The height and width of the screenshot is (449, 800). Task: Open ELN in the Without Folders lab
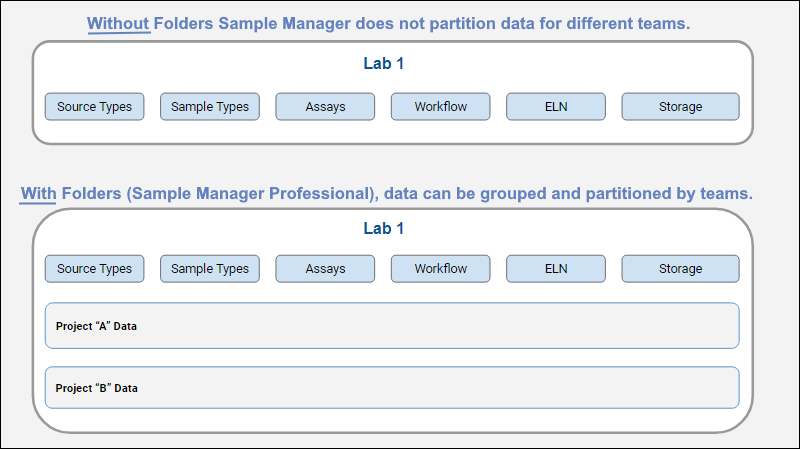(x=556, y=107)
